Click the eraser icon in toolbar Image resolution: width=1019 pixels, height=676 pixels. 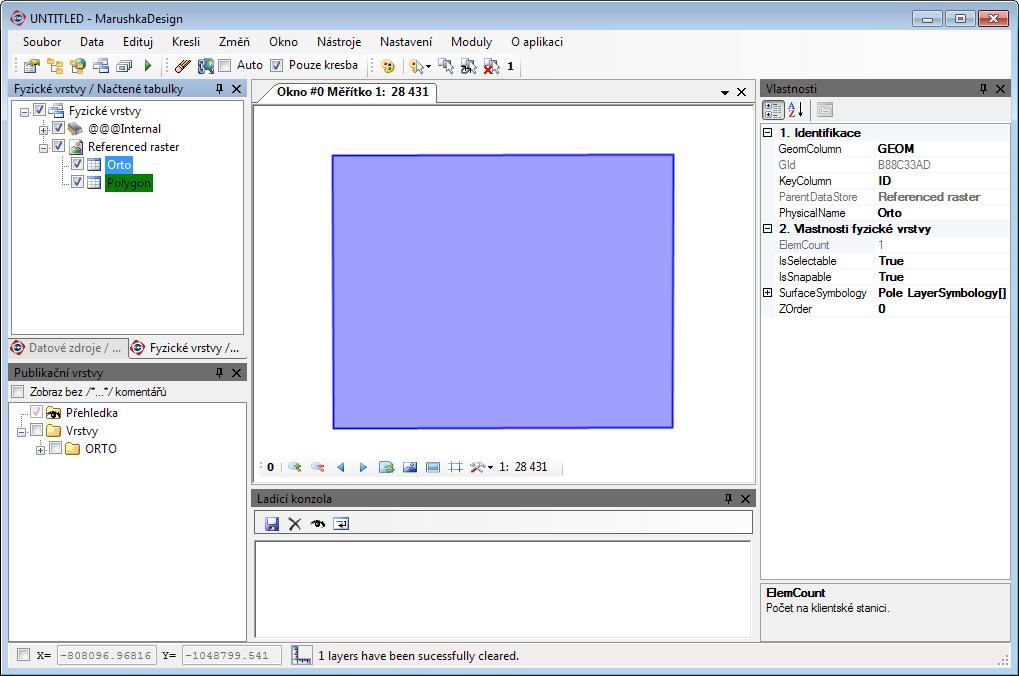click(183, 66)
